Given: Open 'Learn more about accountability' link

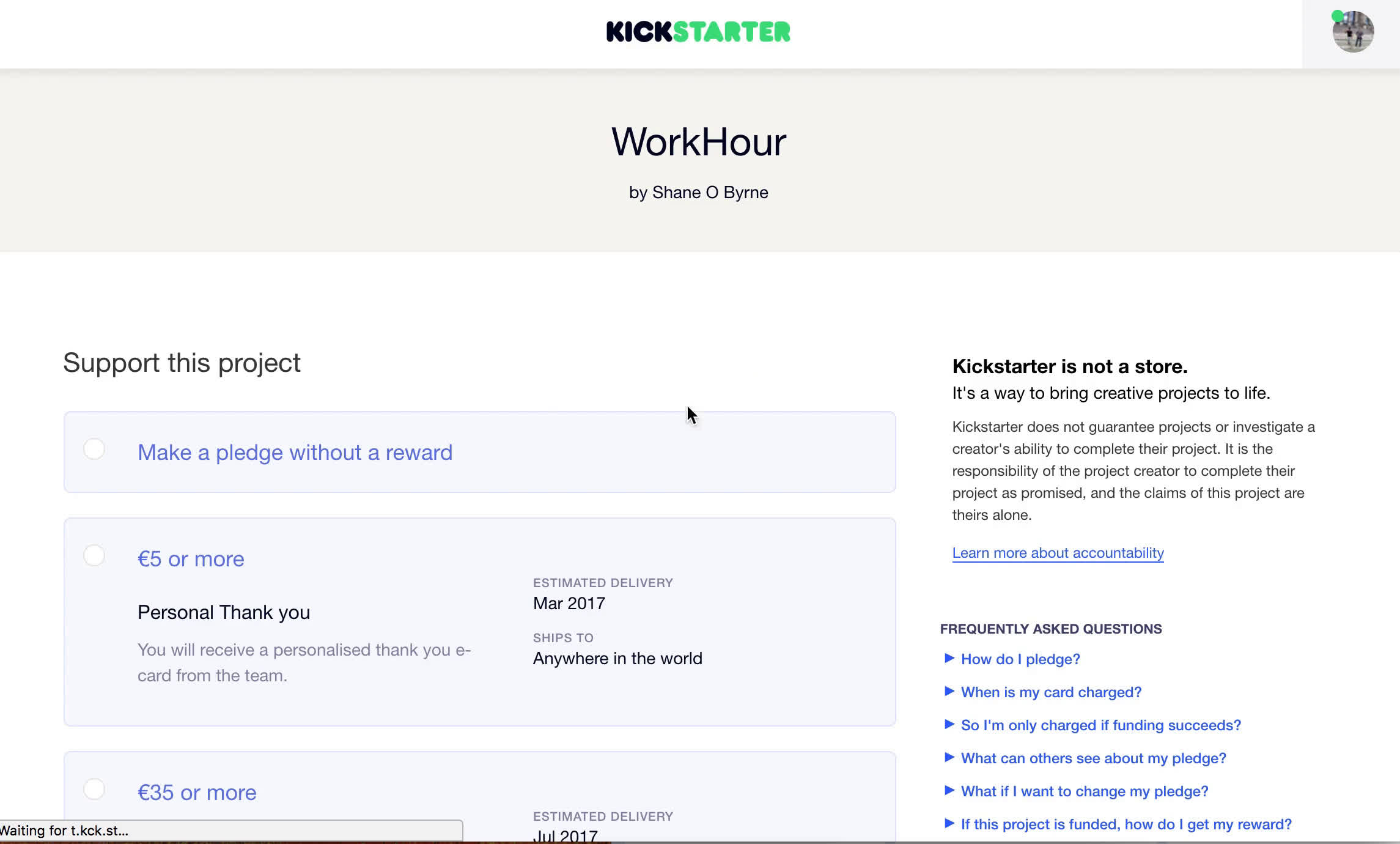Looking at the screenshot, I should pos(1058,553).
